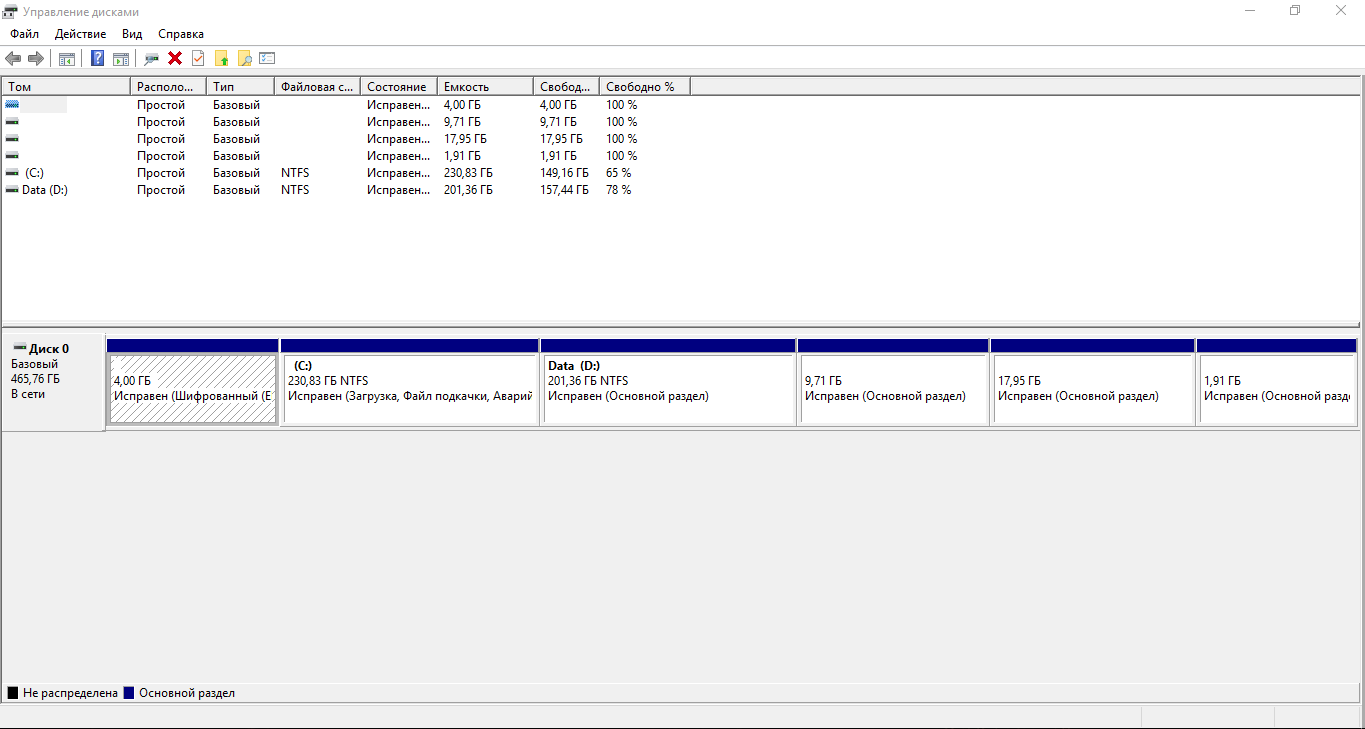Open the Файл menu
The image size is (1365, 729).
(24, 34)
